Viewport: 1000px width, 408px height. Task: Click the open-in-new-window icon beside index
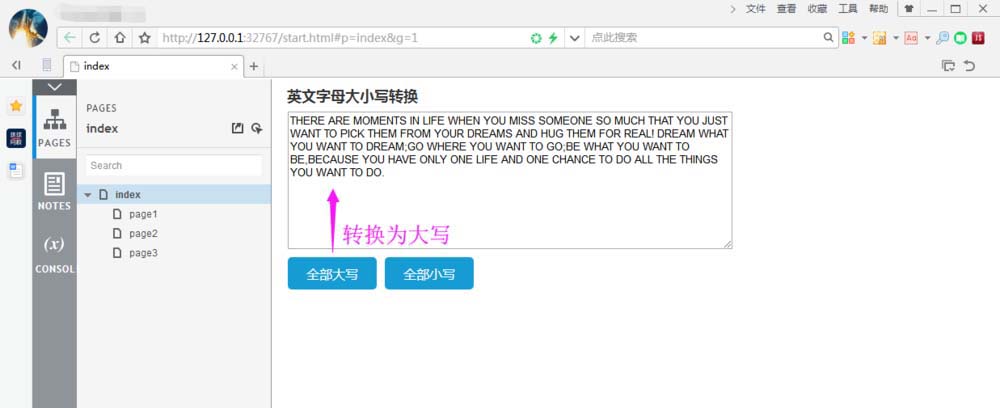(x=237, y=128)
